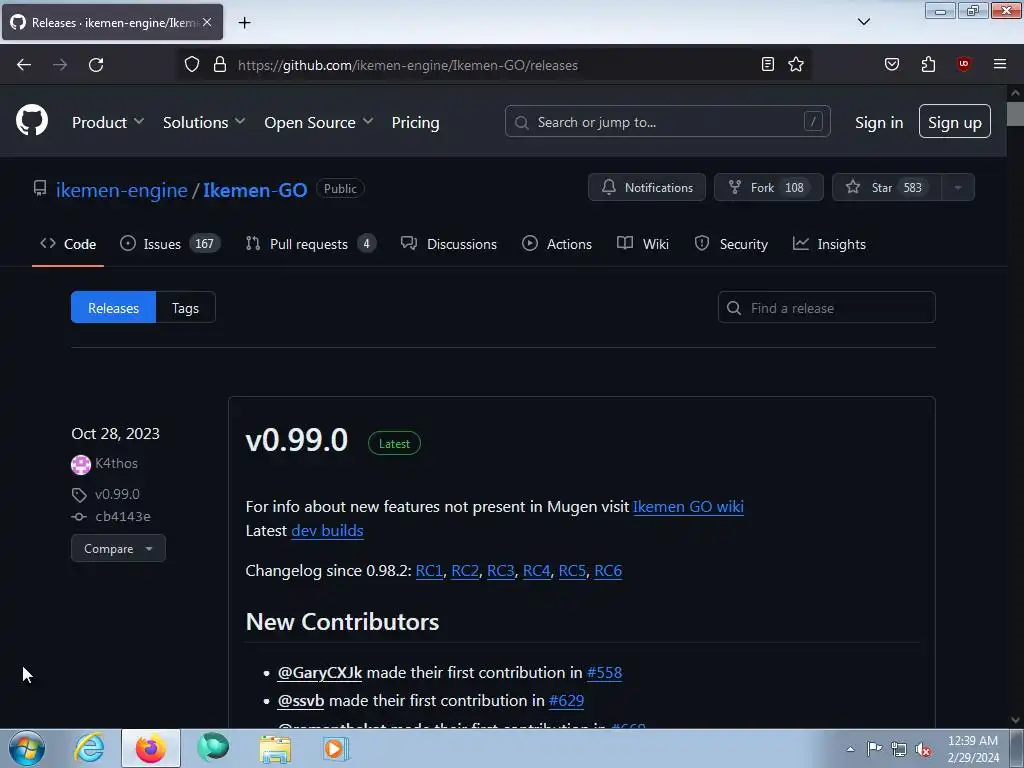1024x768 pixels.
Task: List all tabs chevron in tab bar
Action: [x=863, y=22]
